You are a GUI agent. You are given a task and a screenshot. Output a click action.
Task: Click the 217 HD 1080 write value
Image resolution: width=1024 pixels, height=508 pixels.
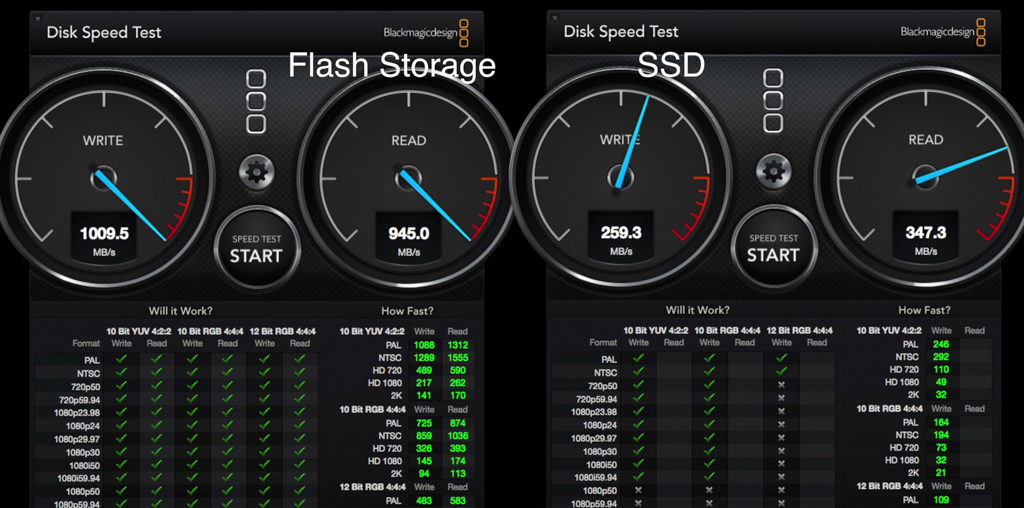click(x=424, y=383)
